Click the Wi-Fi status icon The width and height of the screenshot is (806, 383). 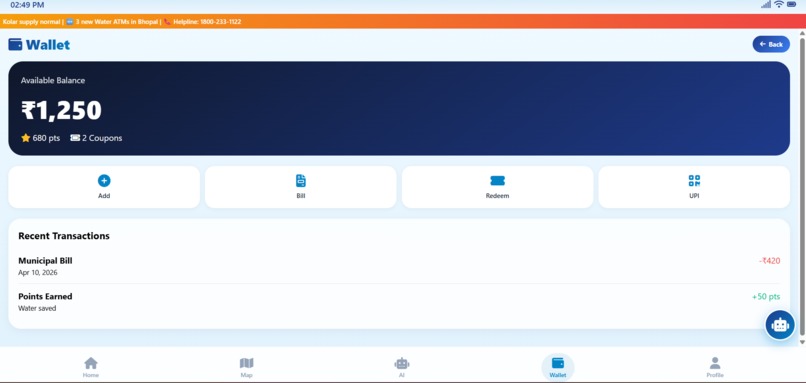click(x=779, y=4)
